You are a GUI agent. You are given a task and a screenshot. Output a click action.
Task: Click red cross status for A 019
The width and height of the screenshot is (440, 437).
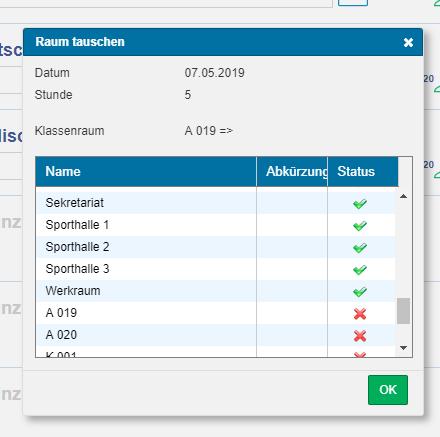coord(360,313)
